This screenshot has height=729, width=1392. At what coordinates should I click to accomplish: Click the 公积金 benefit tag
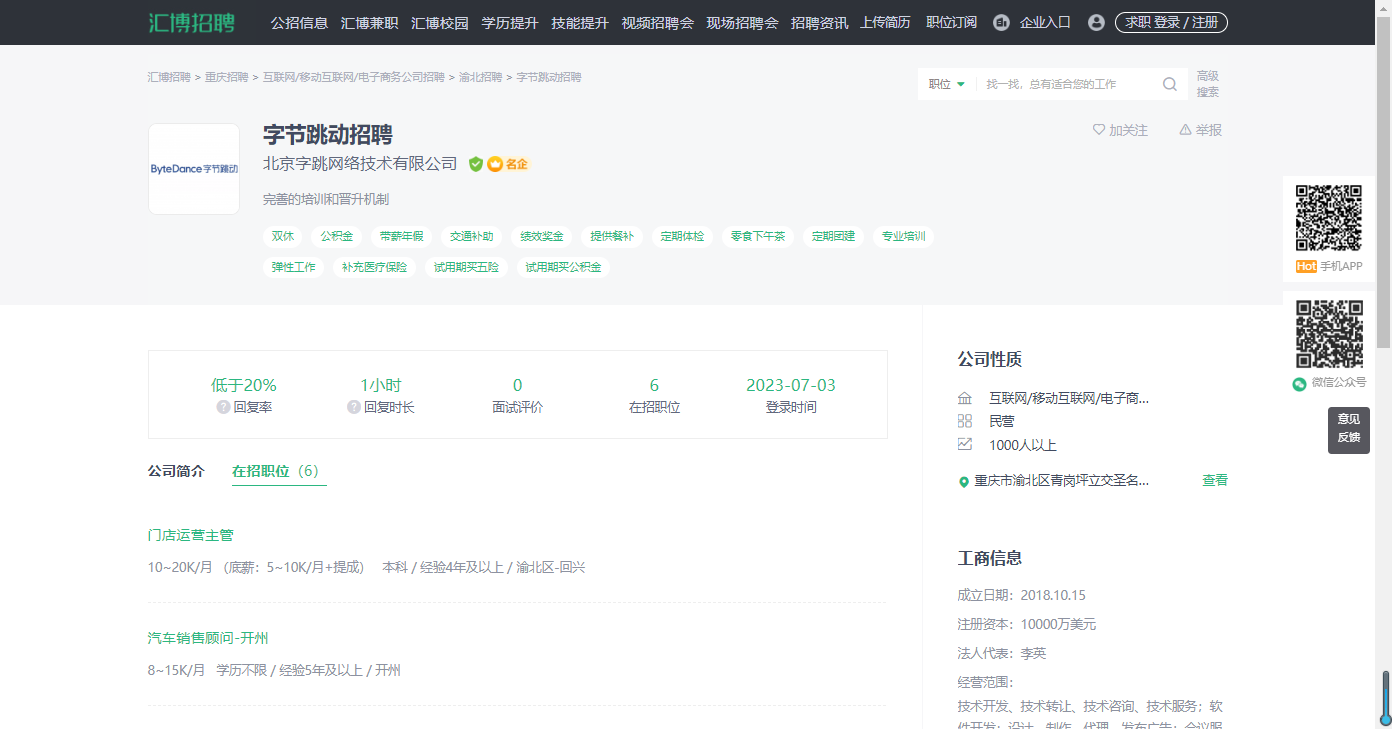337,237
